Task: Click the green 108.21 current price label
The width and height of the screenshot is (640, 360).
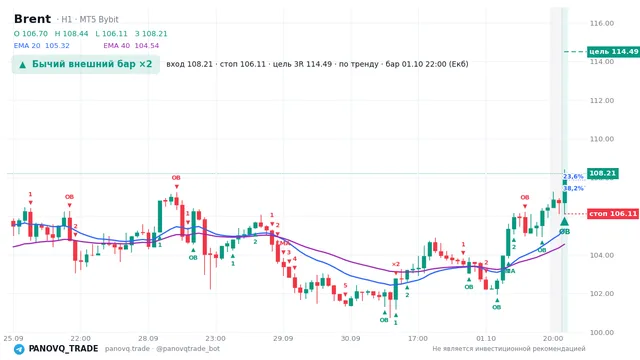Action: coord(602,173)
